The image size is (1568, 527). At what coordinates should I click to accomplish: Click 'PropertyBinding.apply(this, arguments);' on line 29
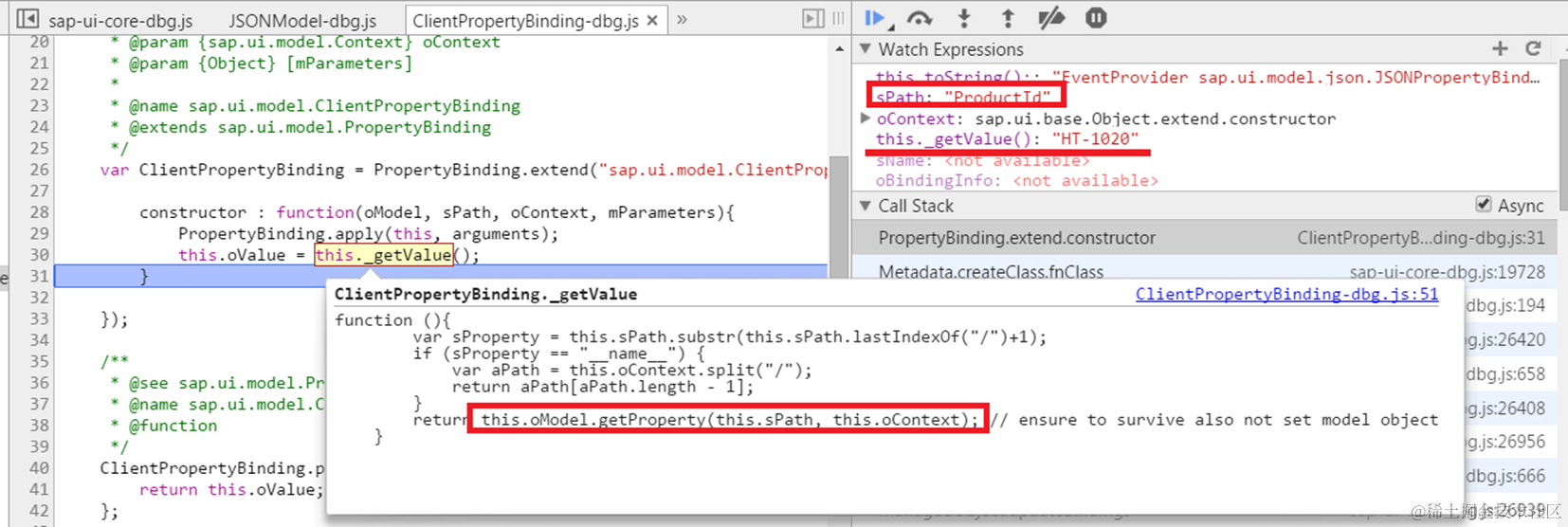pyautogui.click(x=368, y=233)
